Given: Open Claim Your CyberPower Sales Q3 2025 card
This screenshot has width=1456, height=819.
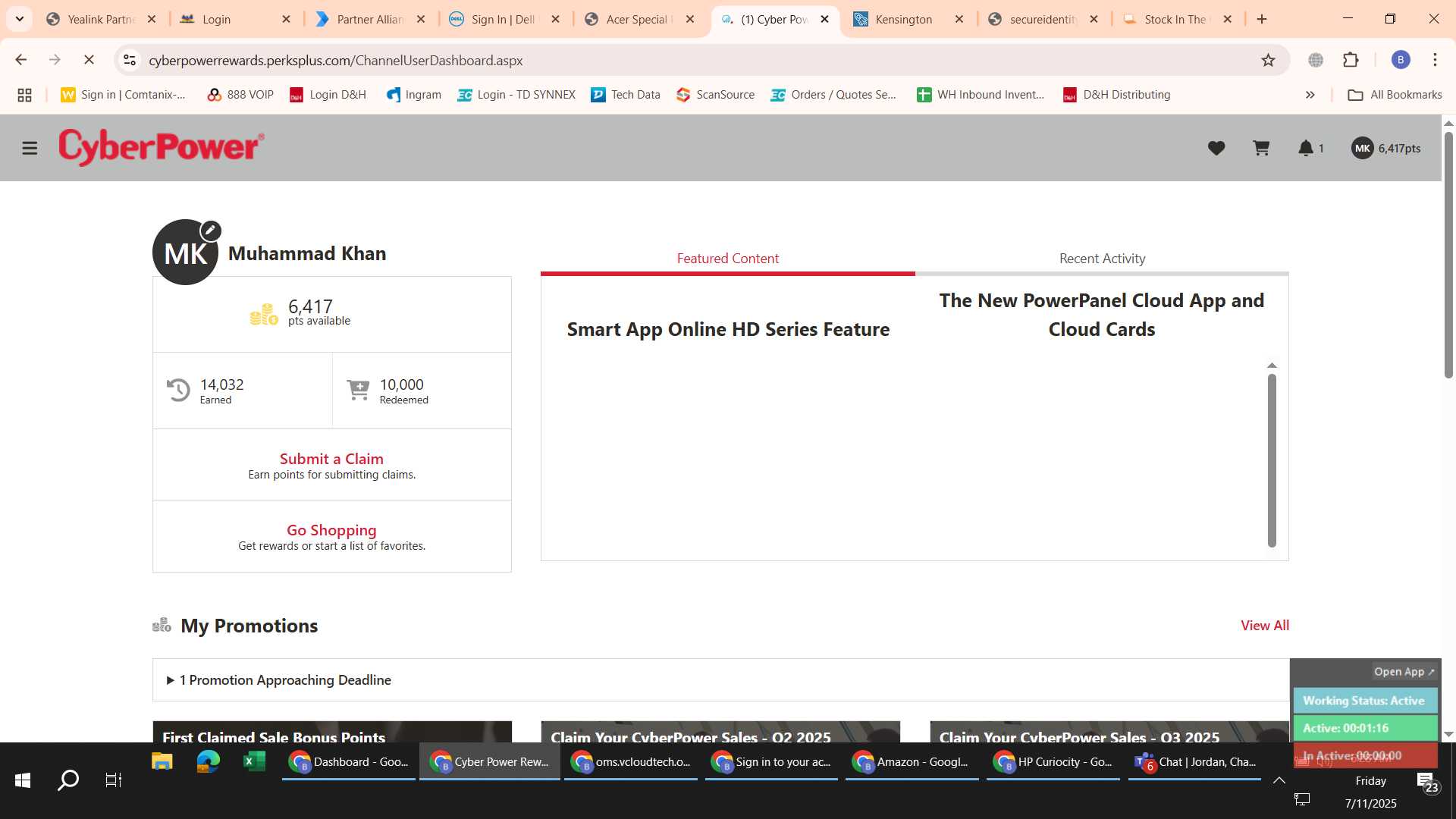Looking at the screenshot, I should [x=1109, y=732].
